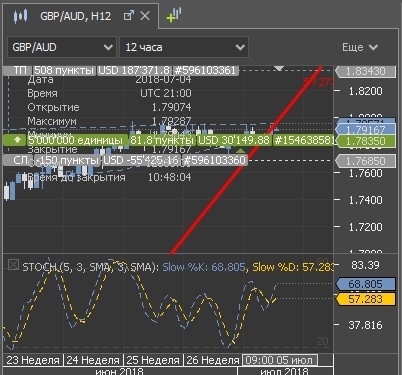Click the blue 68.805 Slow %K tag
This screenshot has height=375, width=402.
click(x=365, y=284)
